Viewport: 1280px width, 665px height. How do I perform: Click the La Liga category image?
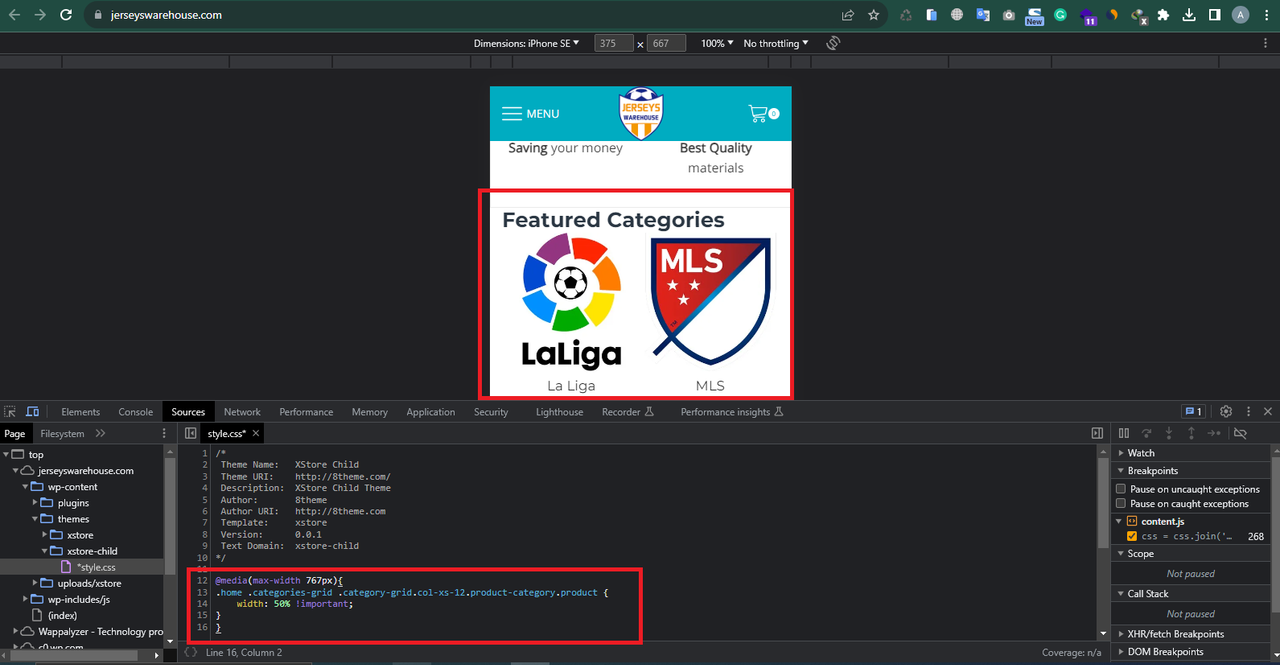[x=571, y=302]
